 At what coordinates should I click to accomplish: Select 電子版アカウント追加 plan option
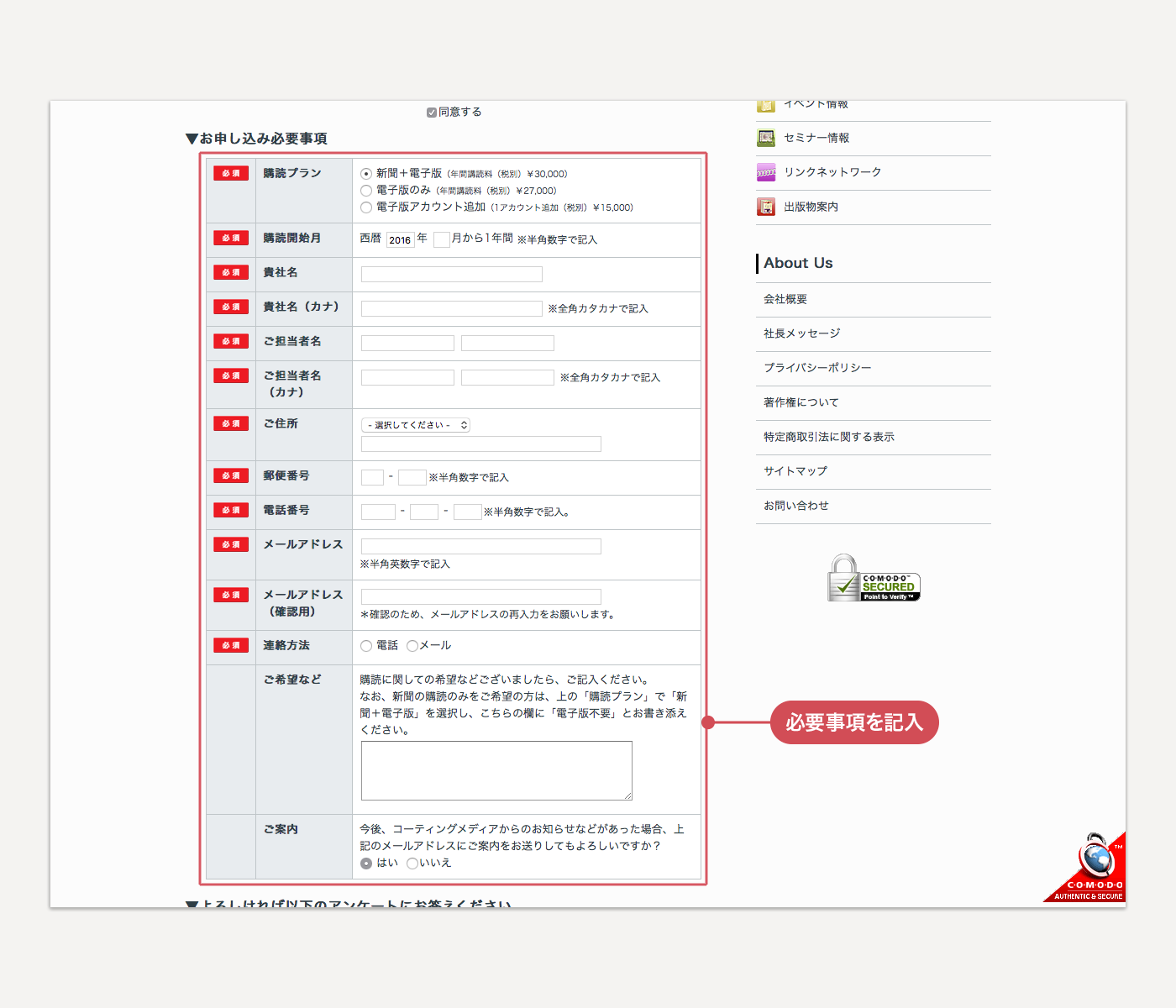[366, 207]
